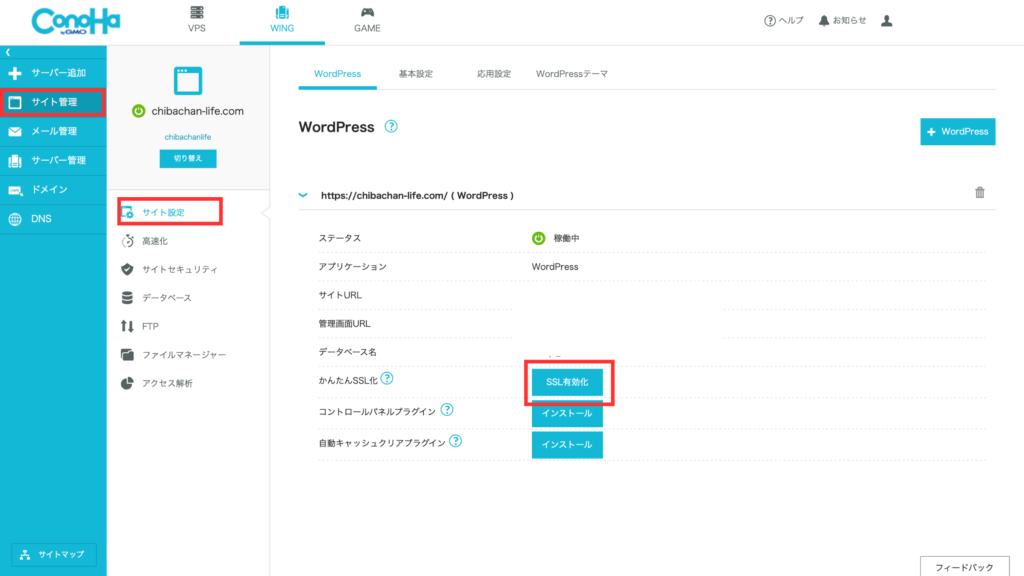1024x576 pixels.
Task: Click the + WordPress add button
Action: [957, 132]
